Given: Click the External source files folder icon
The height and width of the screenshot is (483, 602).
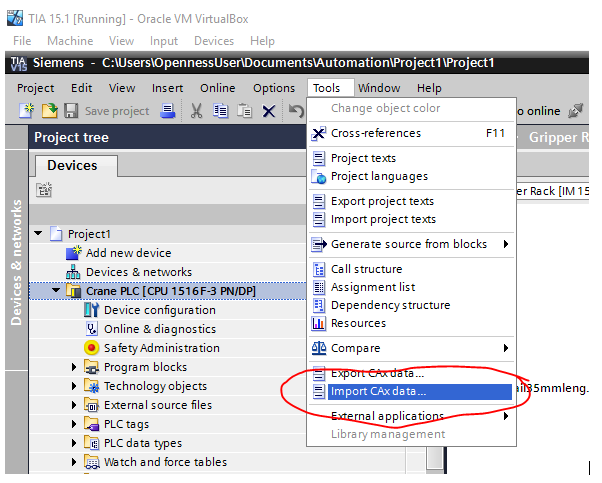Looking at the screenshot, I should [x=91, y=405].
